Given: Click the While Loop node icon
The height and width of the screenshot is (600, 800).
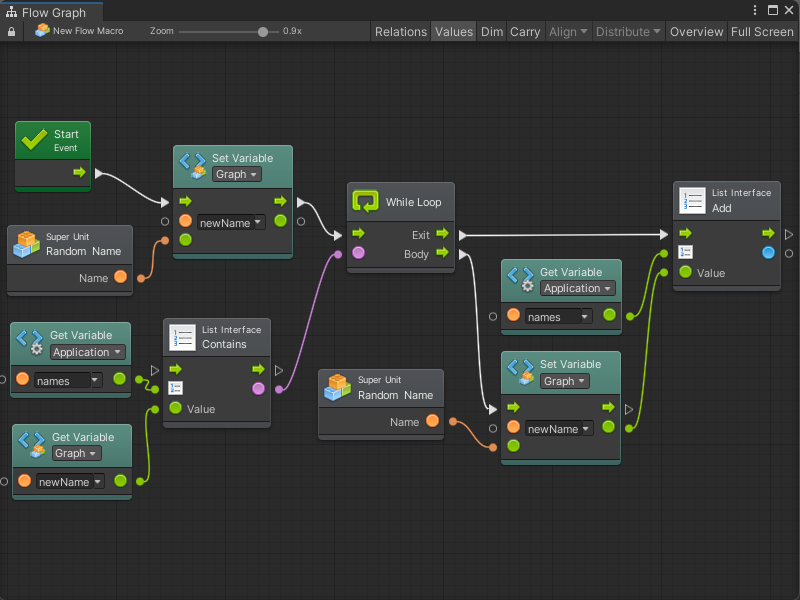Looking at the screenshot, I should (x=365, y=202).
